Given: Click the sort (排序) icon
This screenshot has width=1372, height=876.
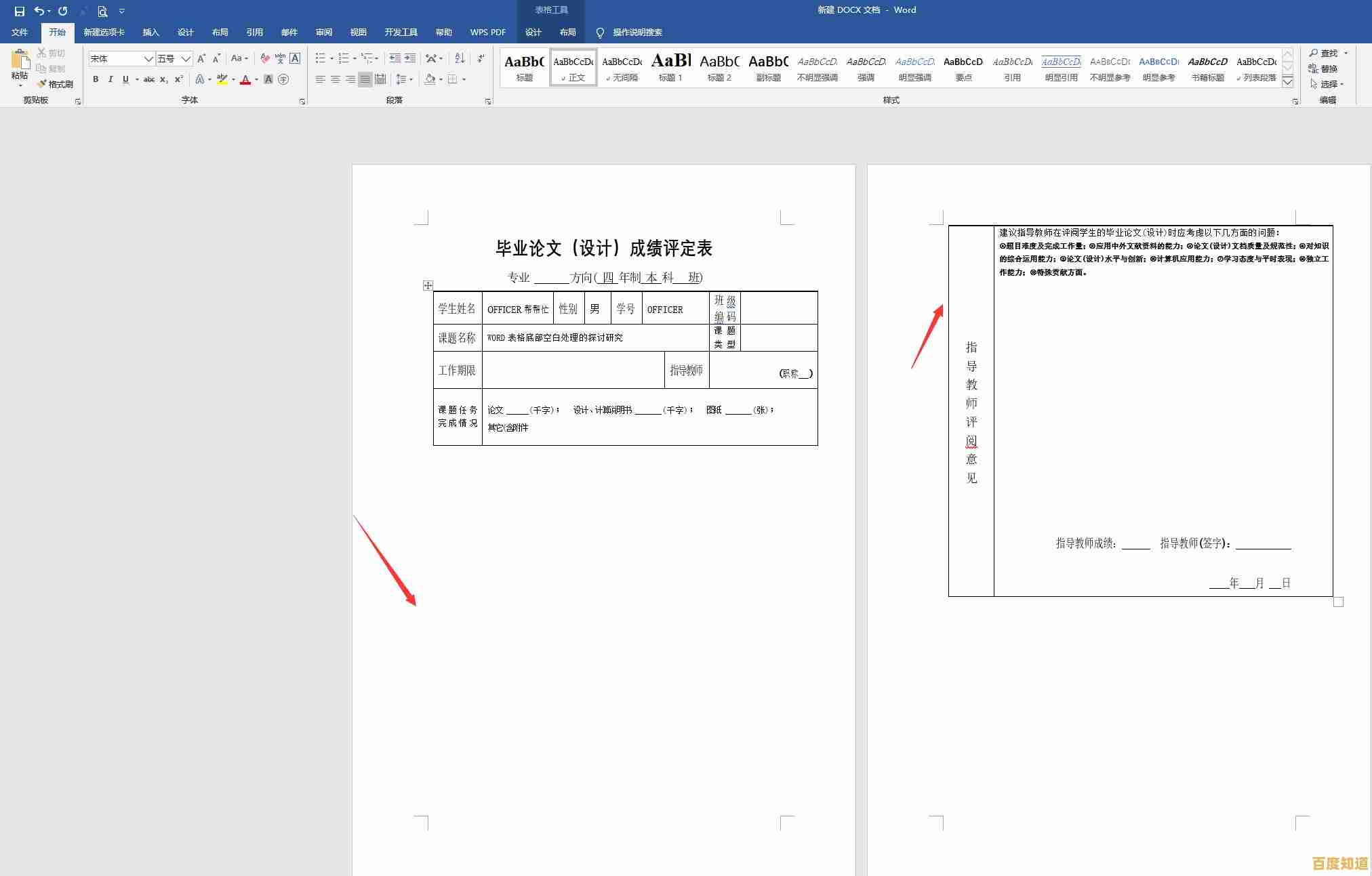Looking at the screenshot, I should click(459, 58).
